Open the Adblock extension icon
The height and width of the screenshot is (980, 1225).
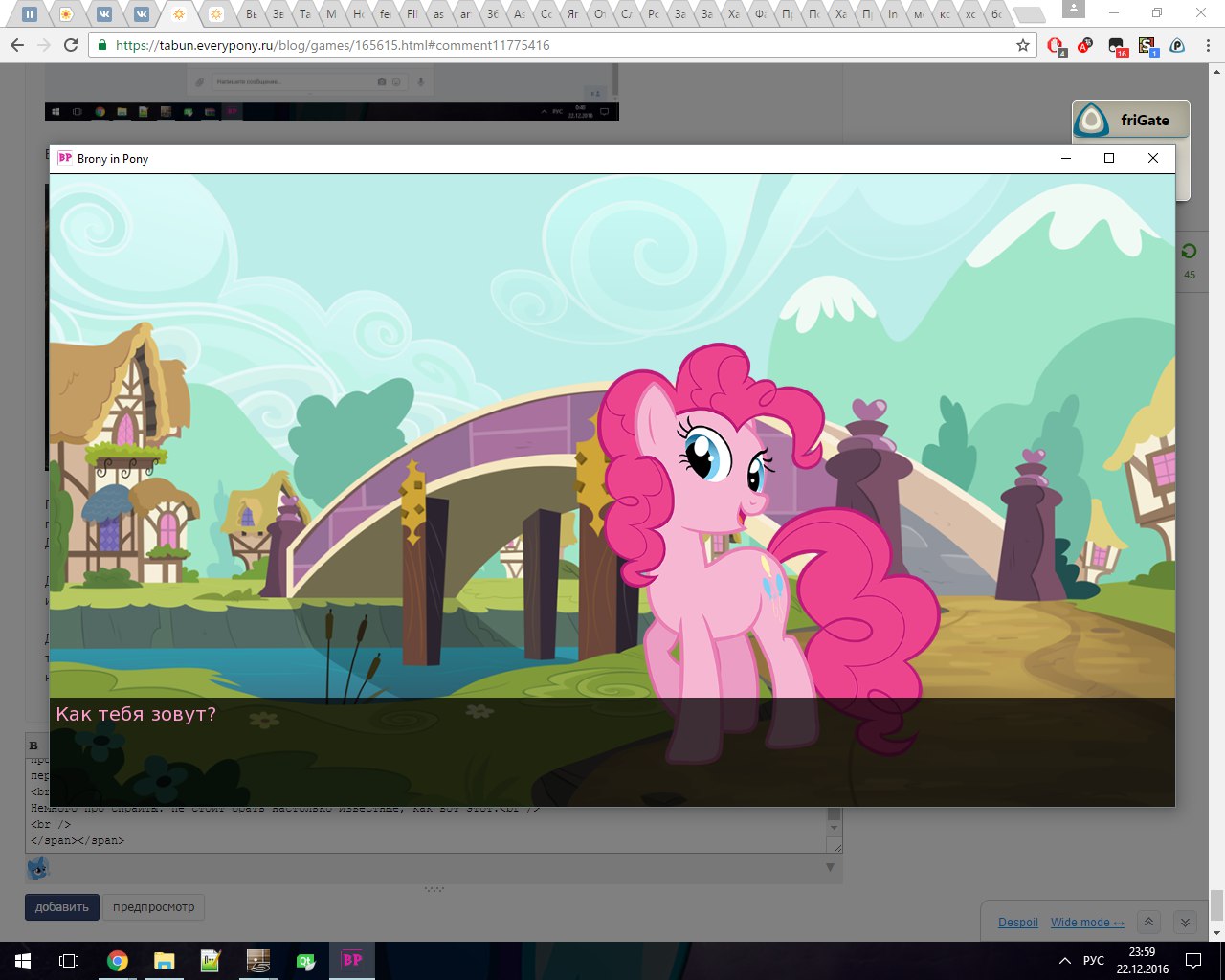[x=1085, y=45]
